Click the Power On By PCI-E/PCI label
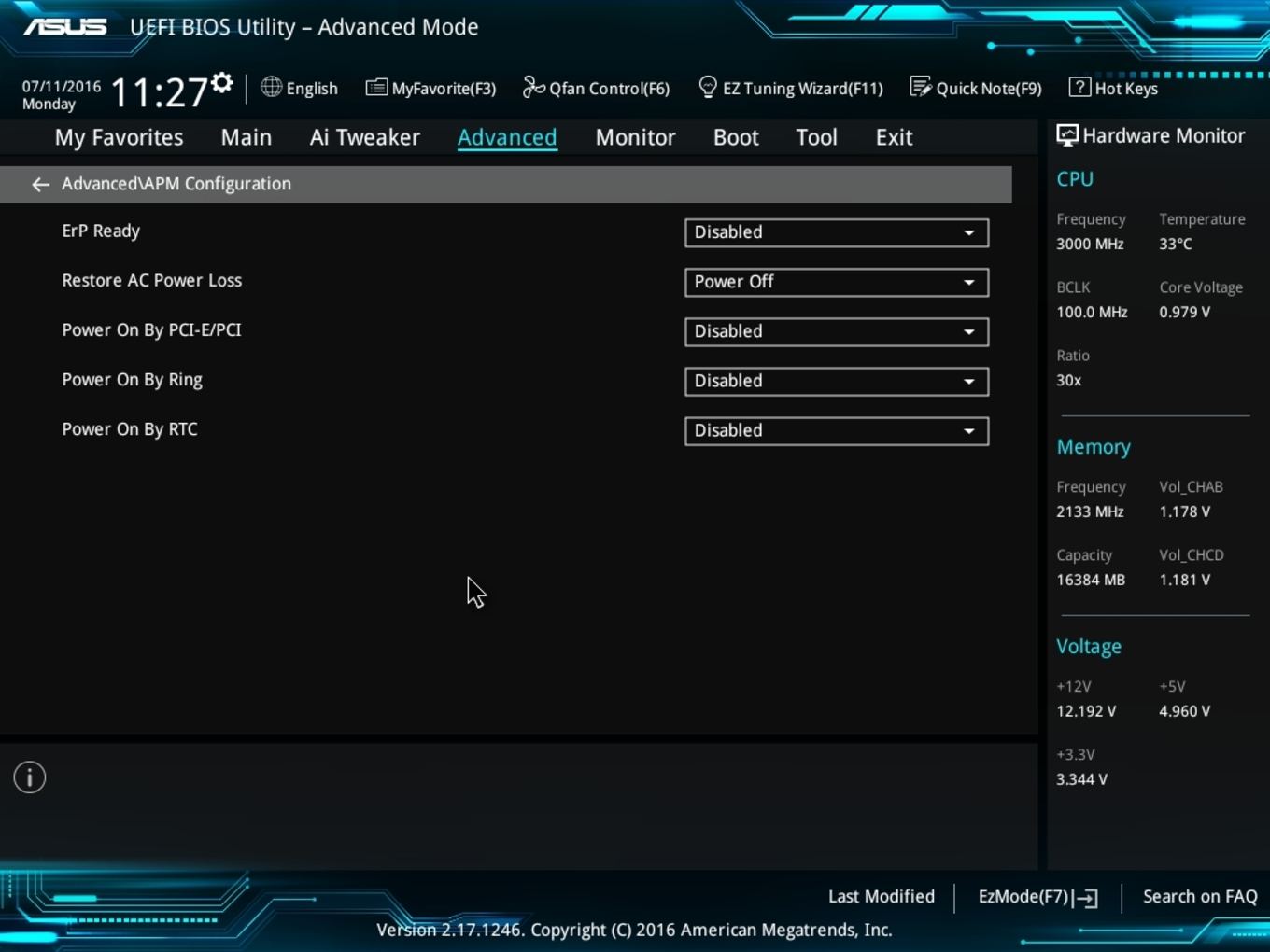The image size is (1270, 952). point(151,329)
